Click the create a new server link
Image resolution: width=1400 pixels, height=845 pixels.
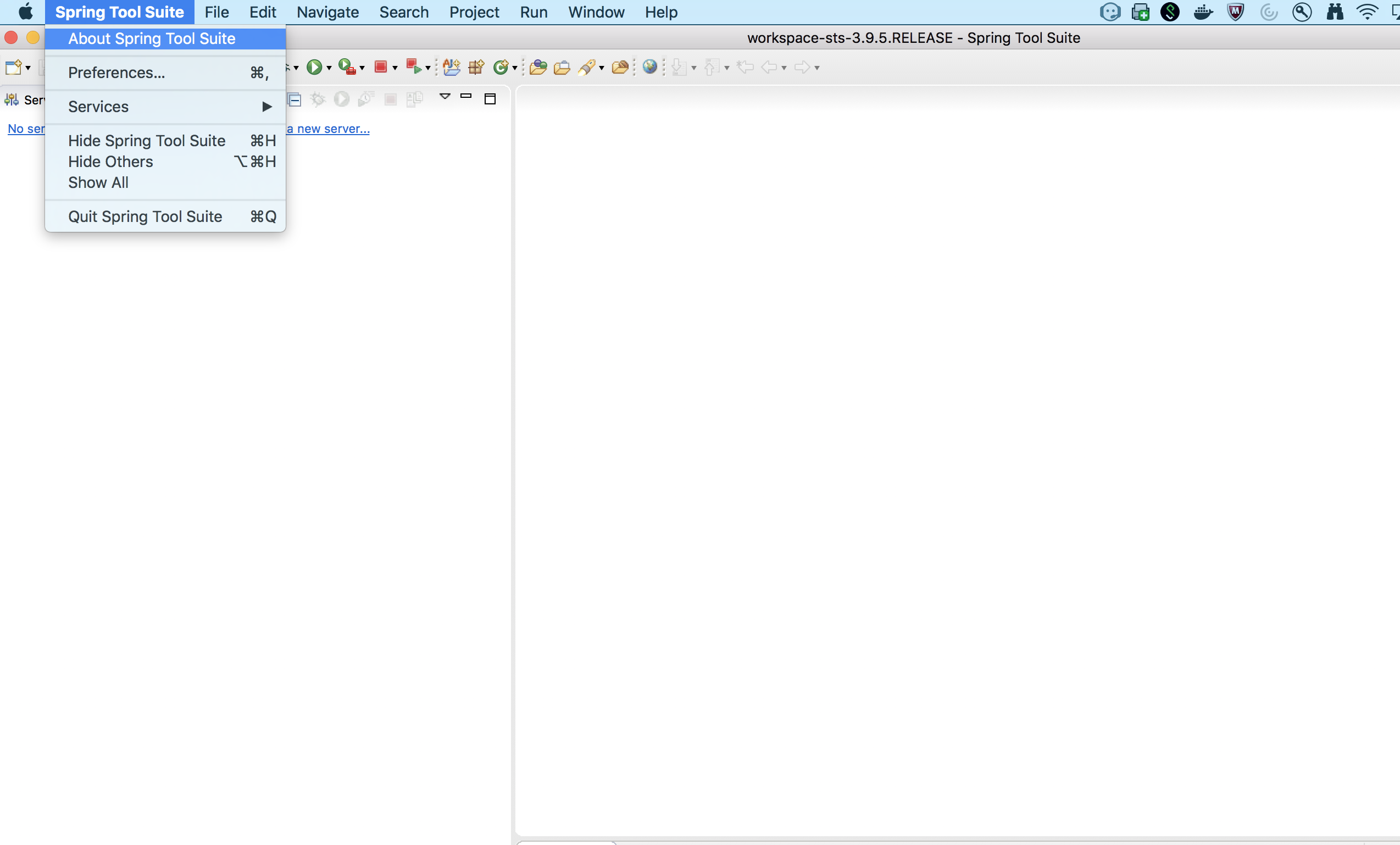click(329, 129)
